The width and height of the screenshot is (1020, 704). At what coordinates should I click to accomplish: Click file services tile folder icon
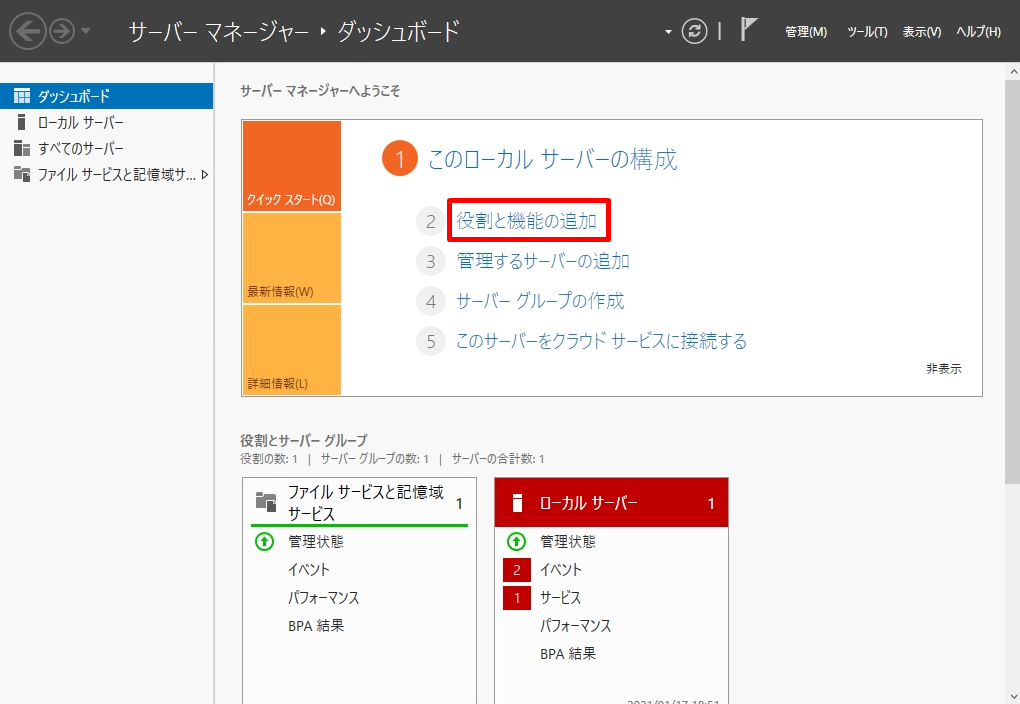tap(265, 502)
